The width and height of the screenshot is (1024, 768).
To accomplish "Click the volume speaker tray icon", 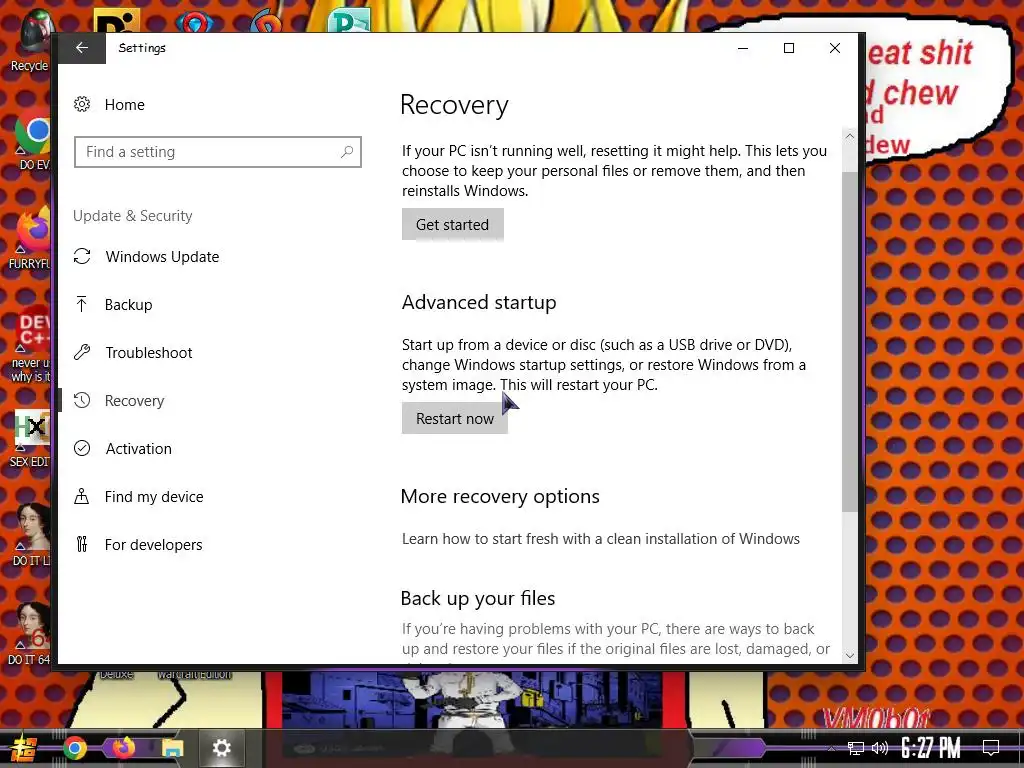I will [x=880, y=748].
